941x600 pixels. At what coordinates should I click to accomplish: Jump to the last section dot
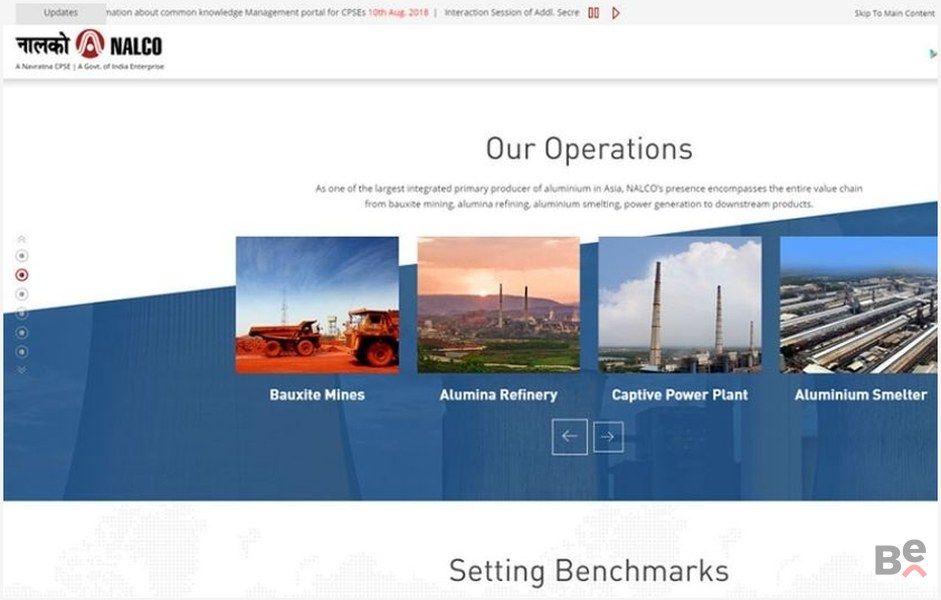coord(22,352)
